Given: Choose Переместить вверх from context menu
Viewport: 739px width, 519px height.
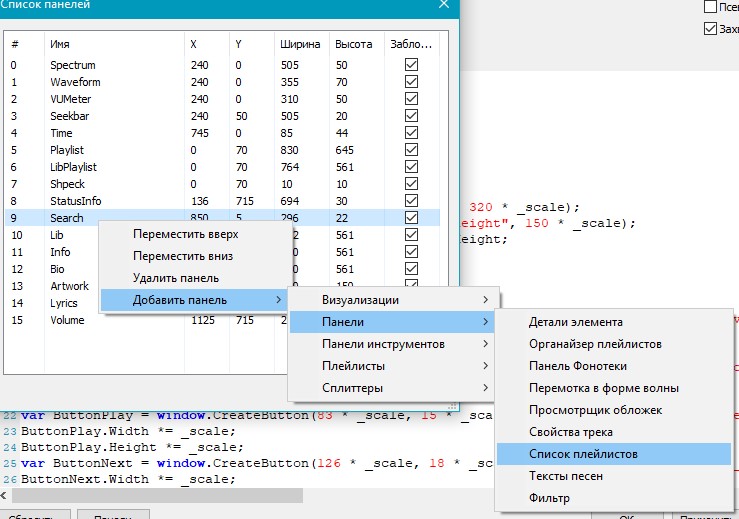Looking at the screenshot, I should click(x=186, y=234).
